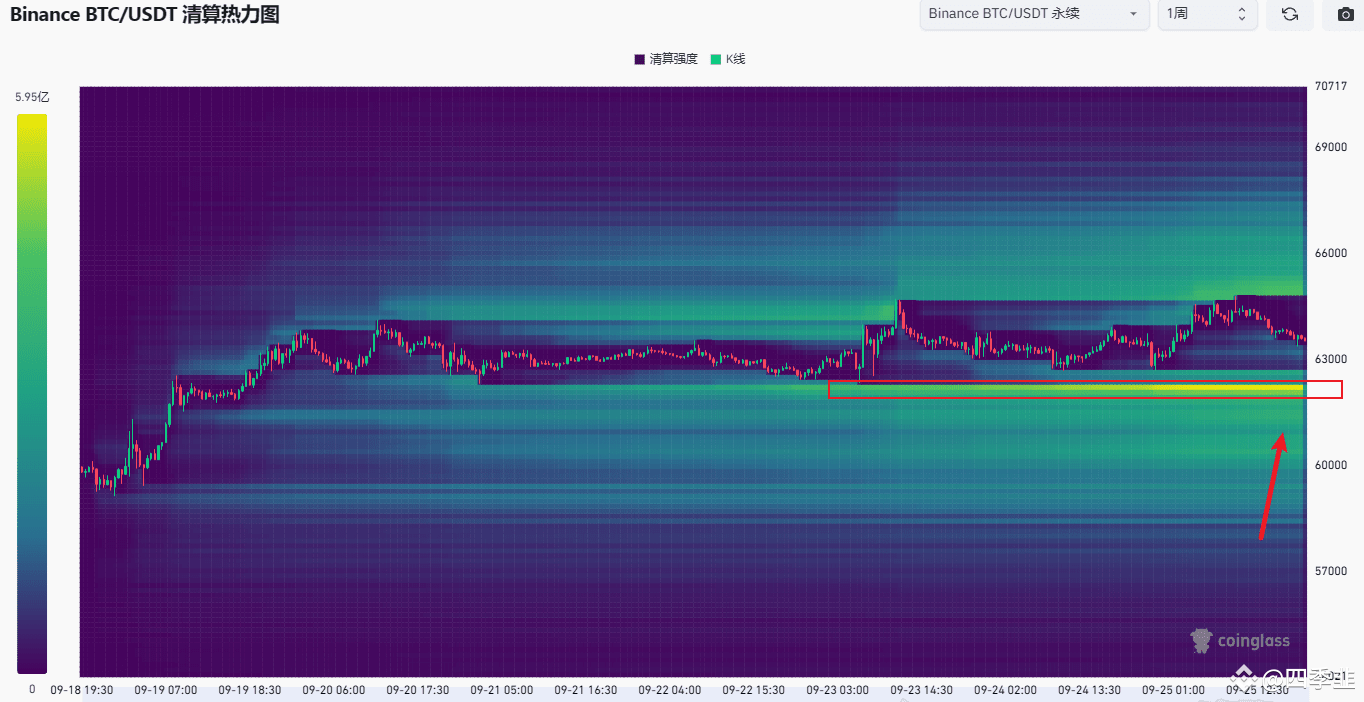The image size is (1364, 702).
Task: Open the 1周 timeframe selector
Action: click(1207, 15)
